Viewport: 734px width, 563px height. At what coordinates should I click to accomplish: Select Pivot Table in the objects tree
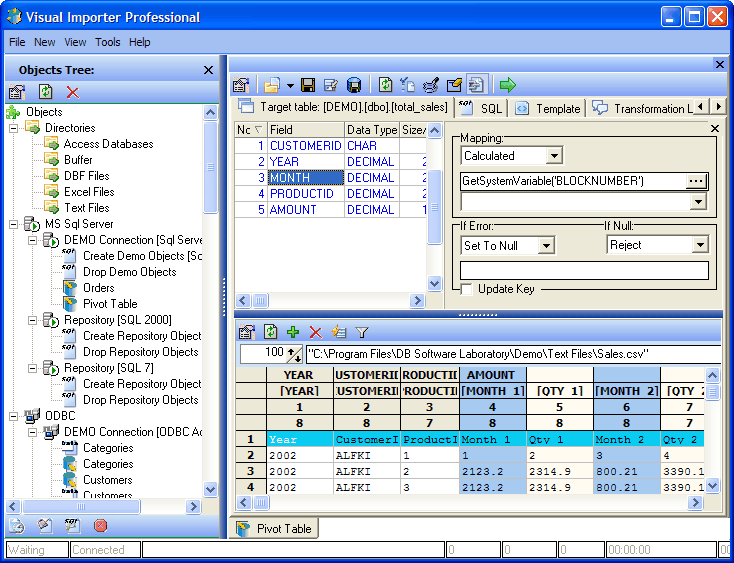110,304
